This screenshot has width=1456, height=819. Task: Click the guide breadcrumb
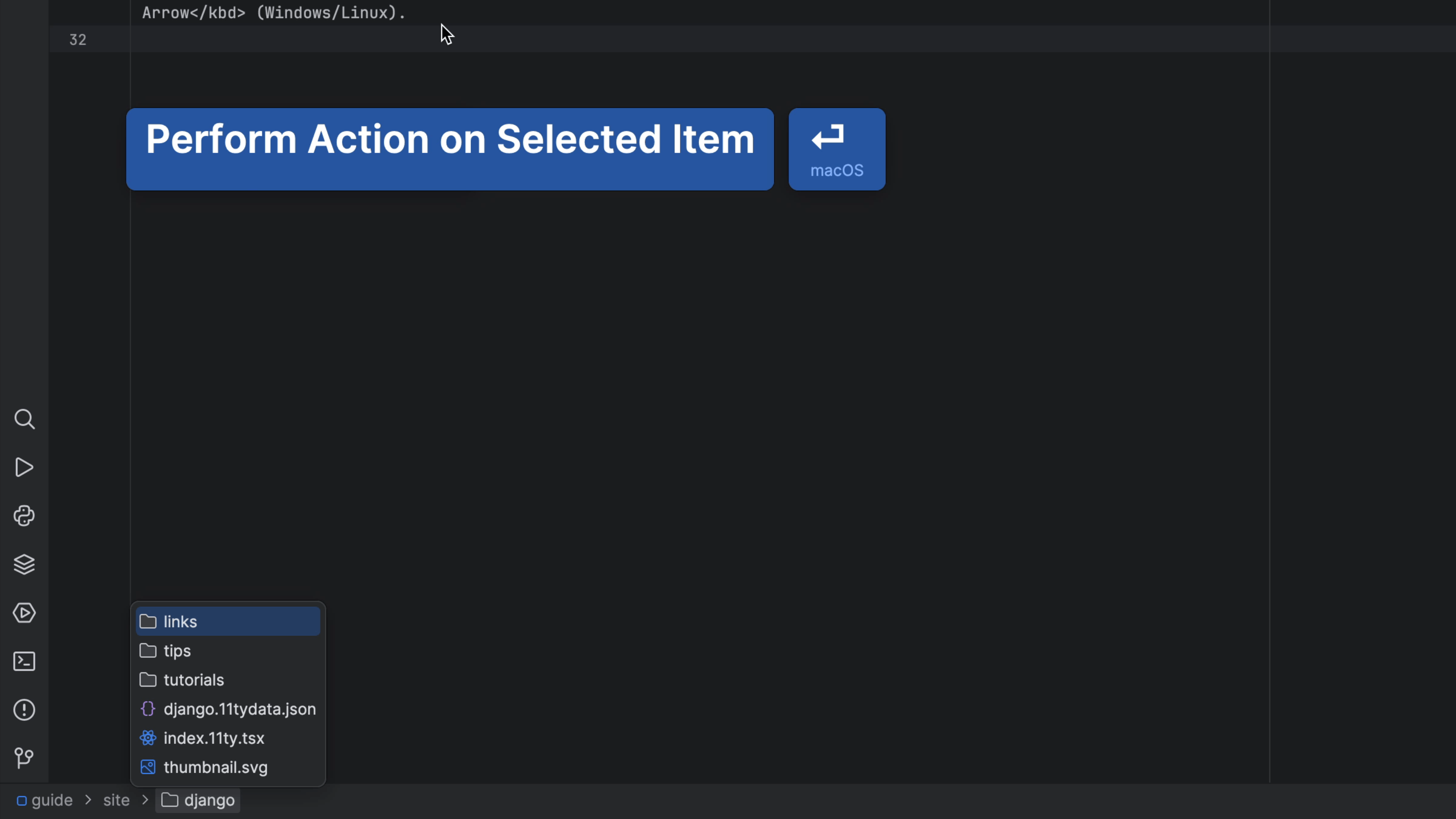click(x=53, y=800)
